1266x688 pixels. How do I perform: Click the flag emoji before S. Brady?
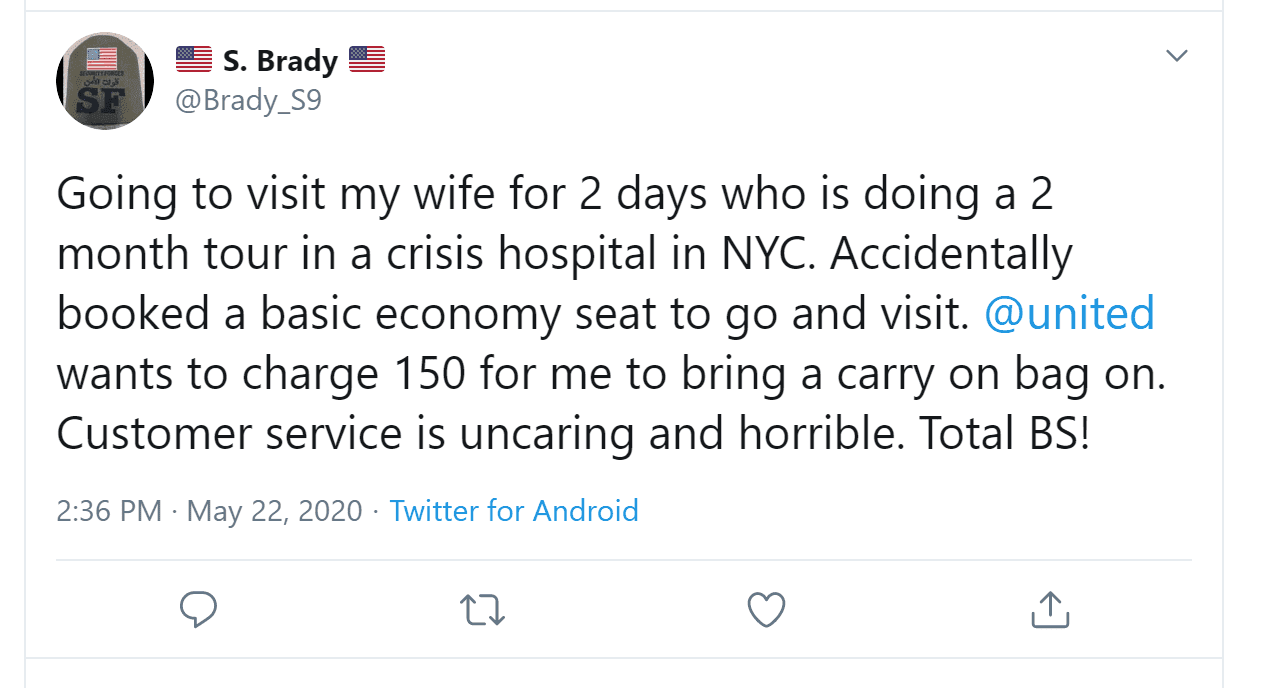click(x=194, y=60)
